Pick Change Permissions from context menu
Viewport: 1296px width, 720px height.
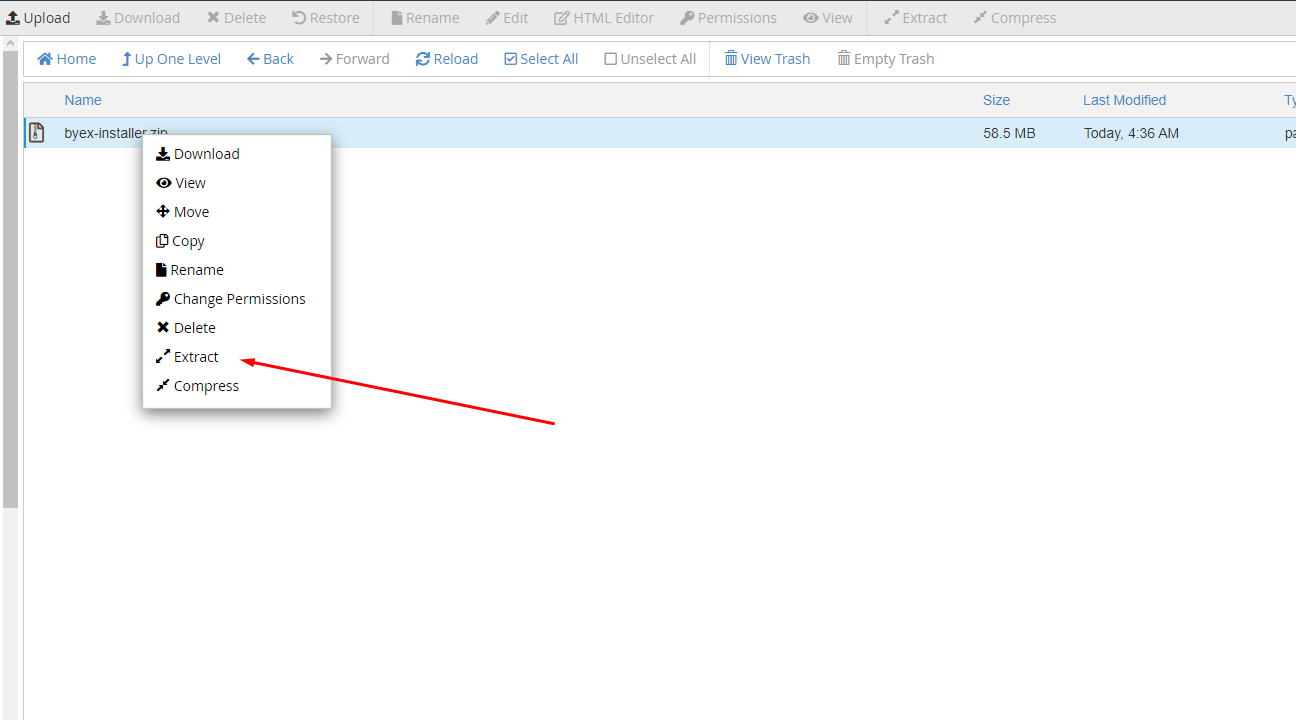coord(239,299)
